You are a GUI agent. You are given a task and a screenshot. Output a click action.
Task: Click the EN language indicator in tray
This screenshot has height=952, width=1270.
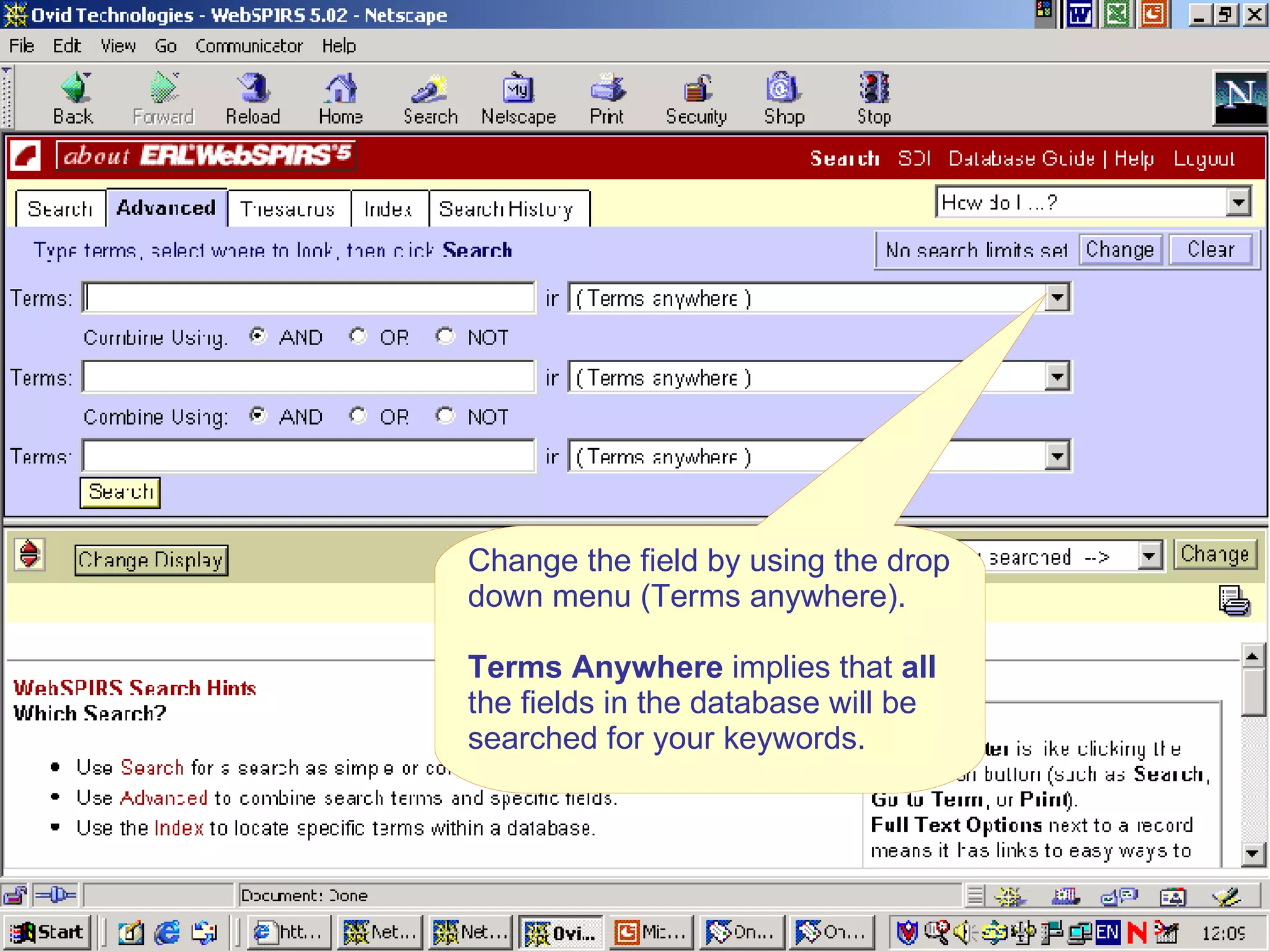tap(1108, 932)
